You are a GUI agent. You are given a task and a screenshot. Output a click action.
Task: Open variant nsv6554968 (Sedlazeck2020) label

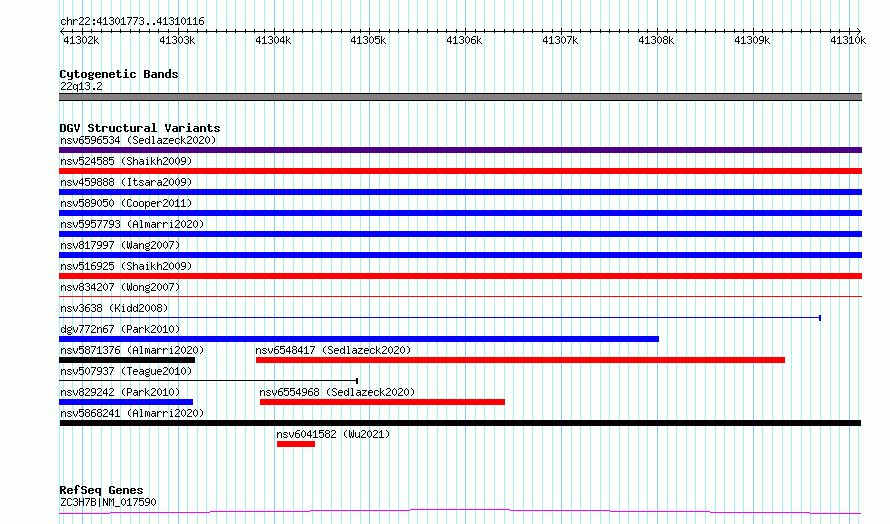[337, 392]
